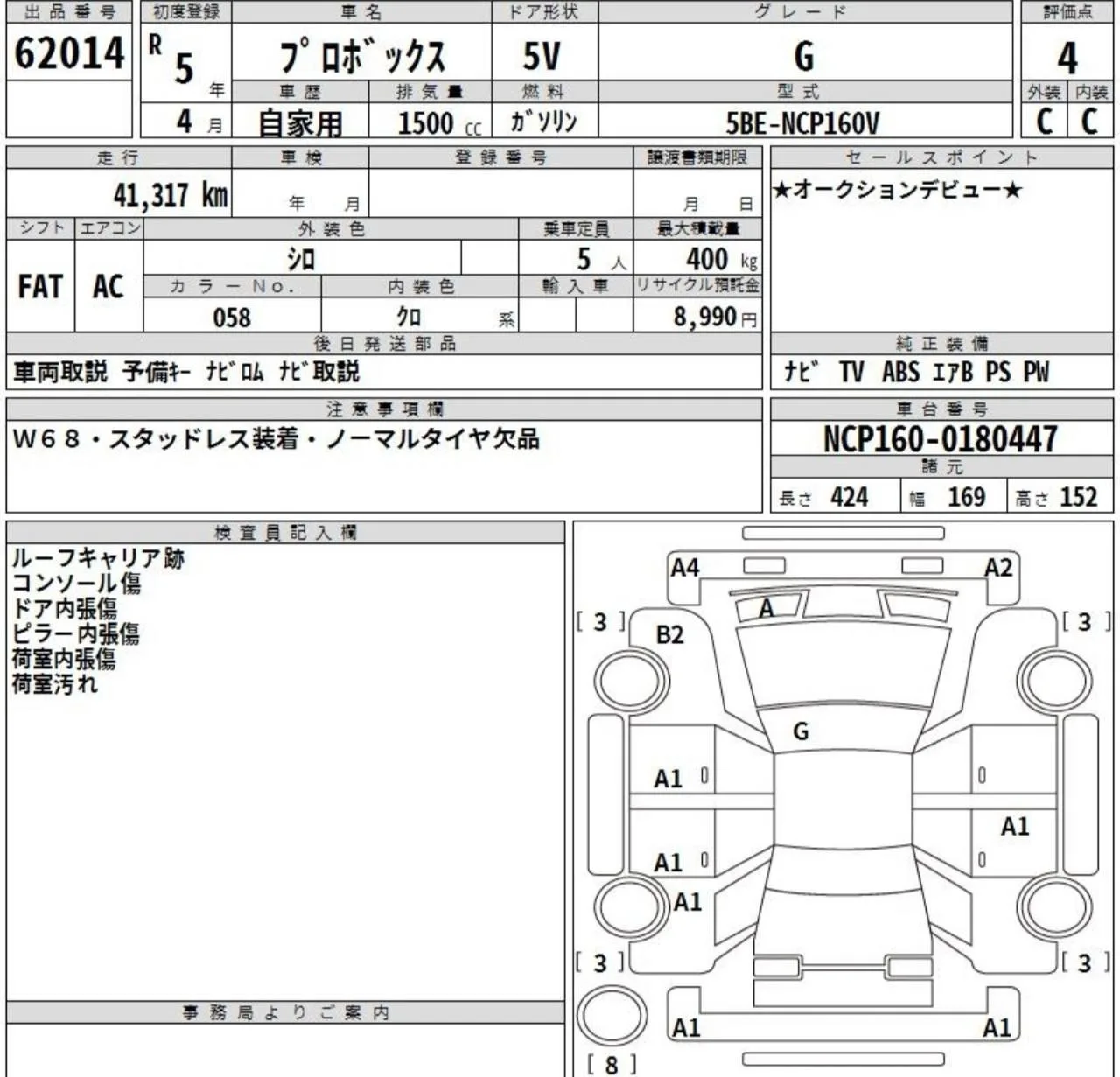Click the inspector note 荷室汚れ
This screenshot has height=1077, width=1120.
54,684
